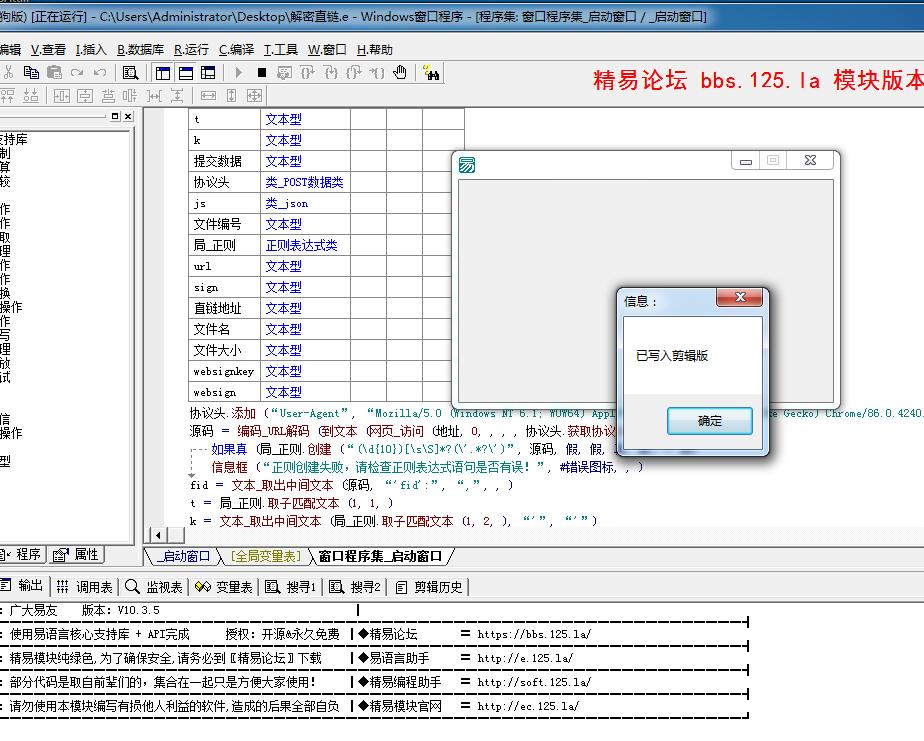Switch to the _启动窗口 editor tab
Viewport: 924px width, 741px height.
(183, 556)
